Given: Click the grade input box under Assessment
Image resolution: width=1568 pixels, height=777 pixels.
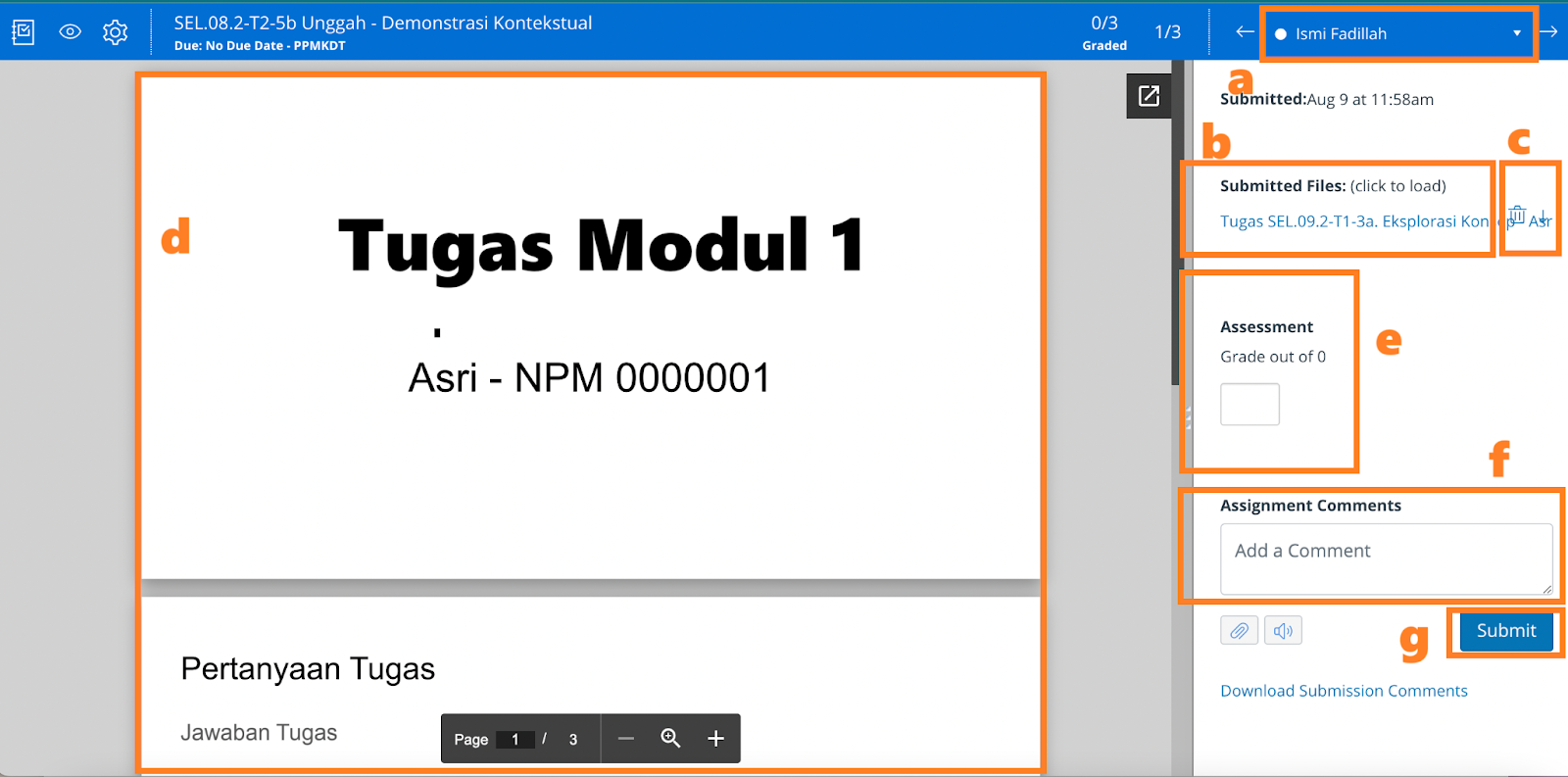Looking at the screenshot, I should pos(1249,404).
